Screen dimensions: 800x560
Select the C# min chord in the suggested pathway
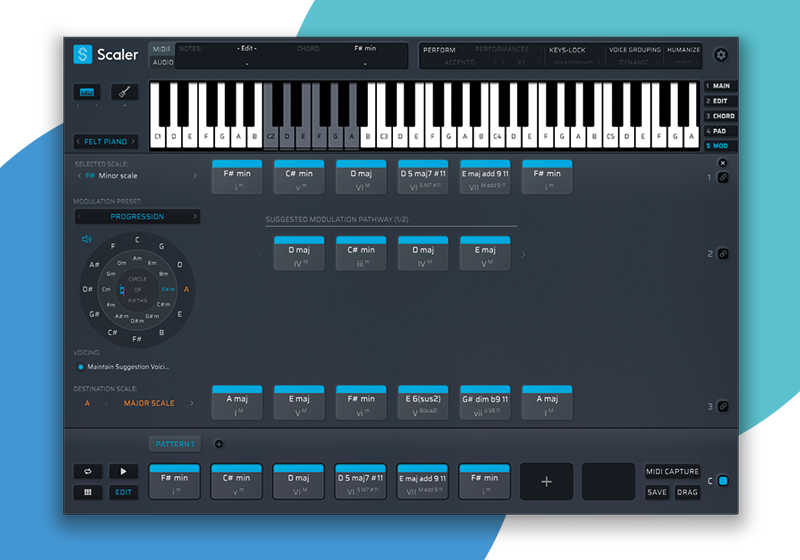(361, 253)
